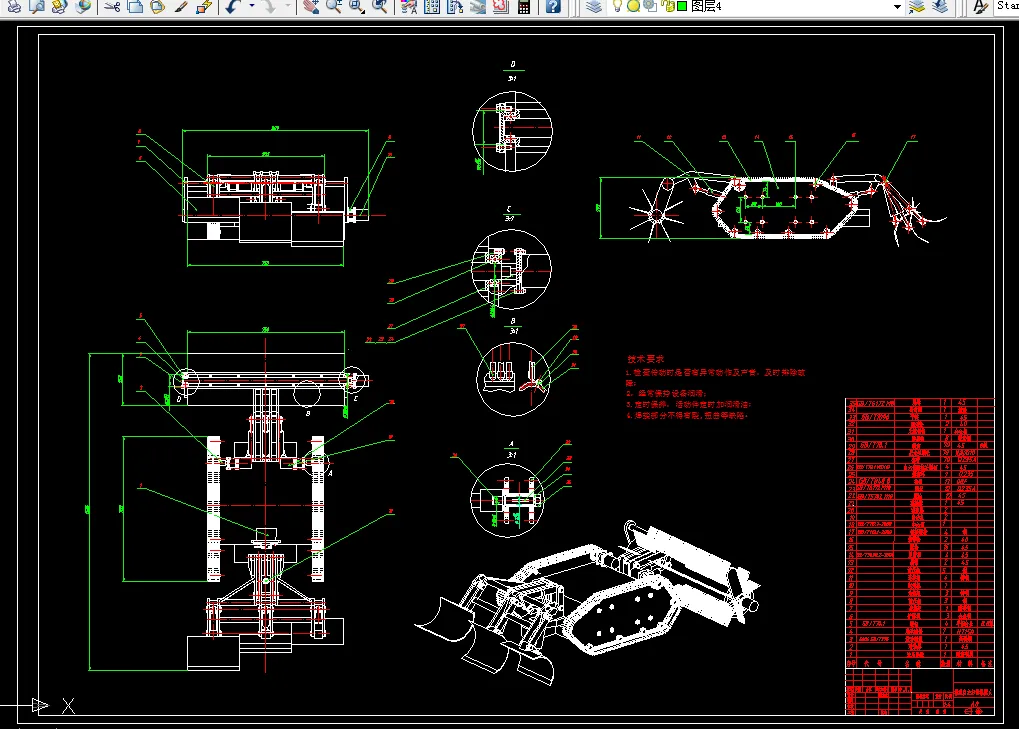This screenshot has width=1019, height=729.
Task: Open the Quick Calculator
Action: 523,6
